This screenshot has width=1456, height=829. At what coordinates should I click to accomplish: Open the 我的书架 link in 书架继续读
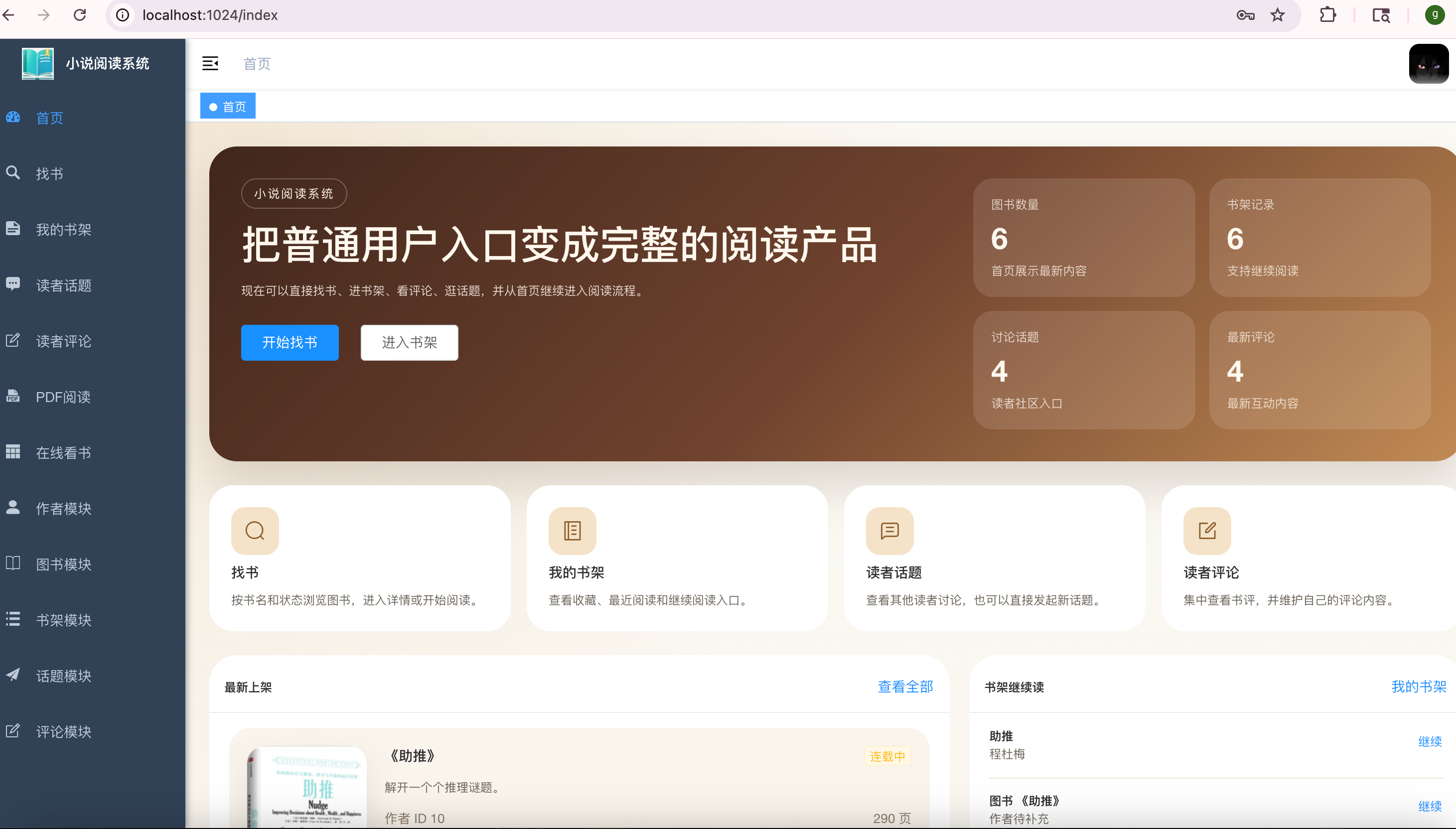[x=1419, y=687]
